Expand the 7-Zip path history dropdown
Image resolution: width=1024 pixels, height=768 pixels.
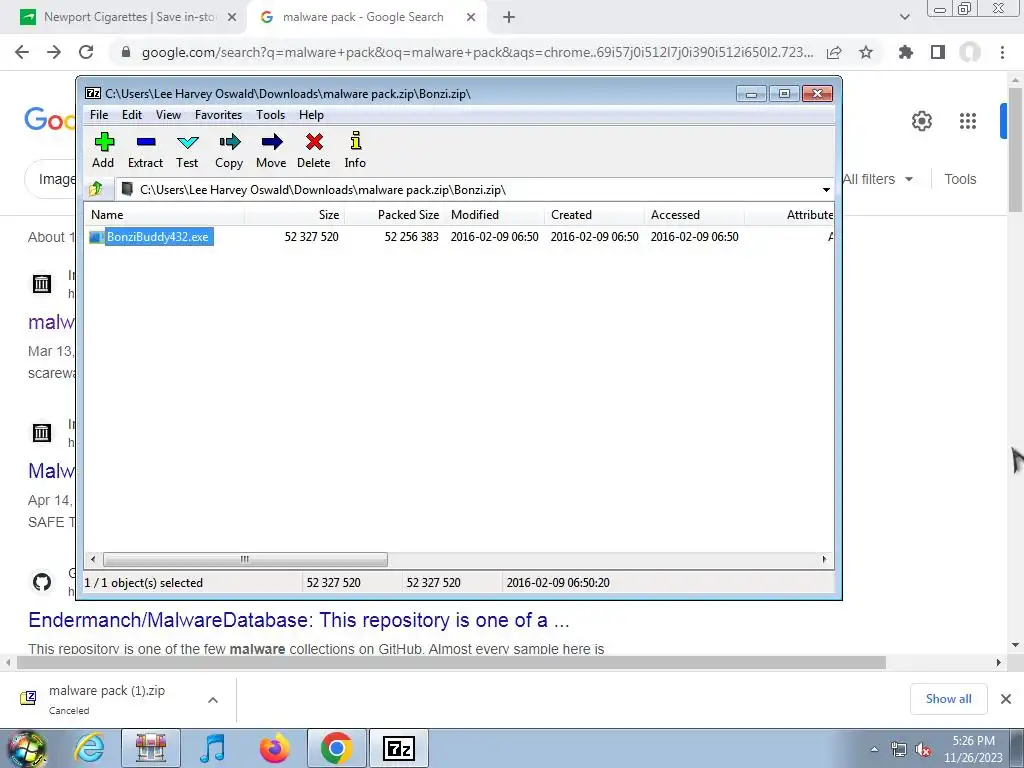(826, 189)
